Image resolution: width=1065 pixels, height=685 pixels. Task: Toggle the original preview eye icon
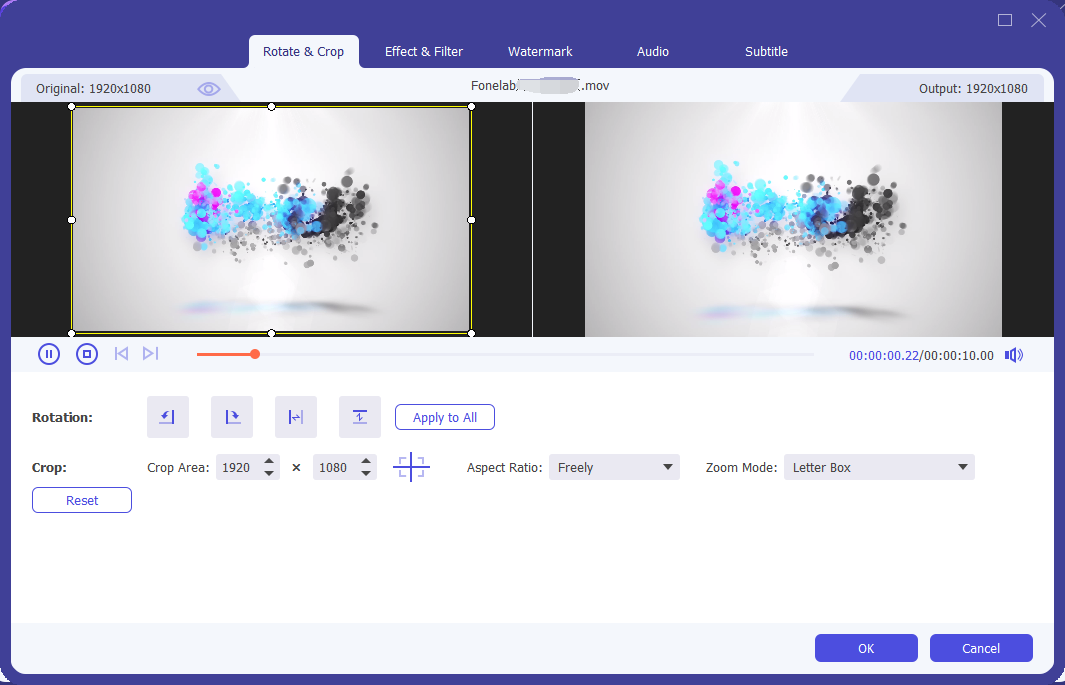click(x=208, y=88)
